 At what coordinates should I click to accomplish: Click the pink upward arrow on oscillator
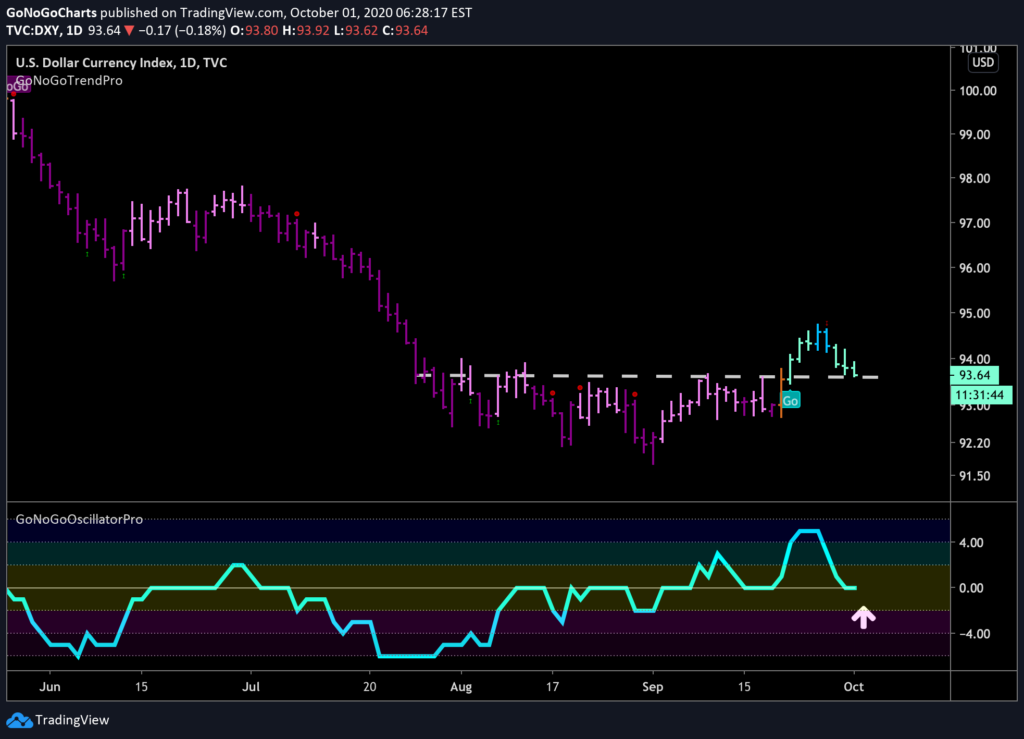click(x=863, y=617)
